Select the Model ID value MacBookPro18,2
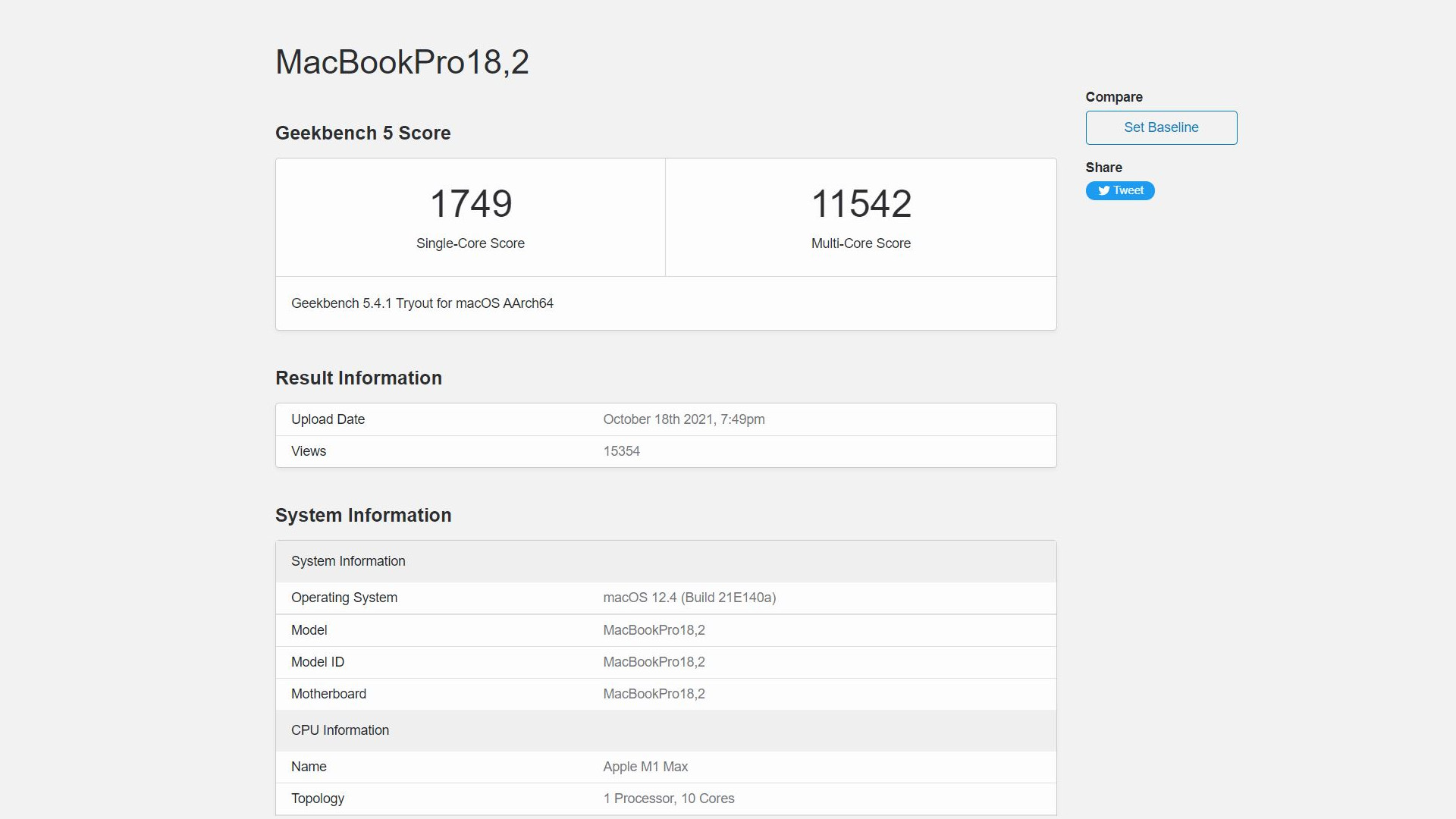1456x819 pixels. tap(654, 662)
